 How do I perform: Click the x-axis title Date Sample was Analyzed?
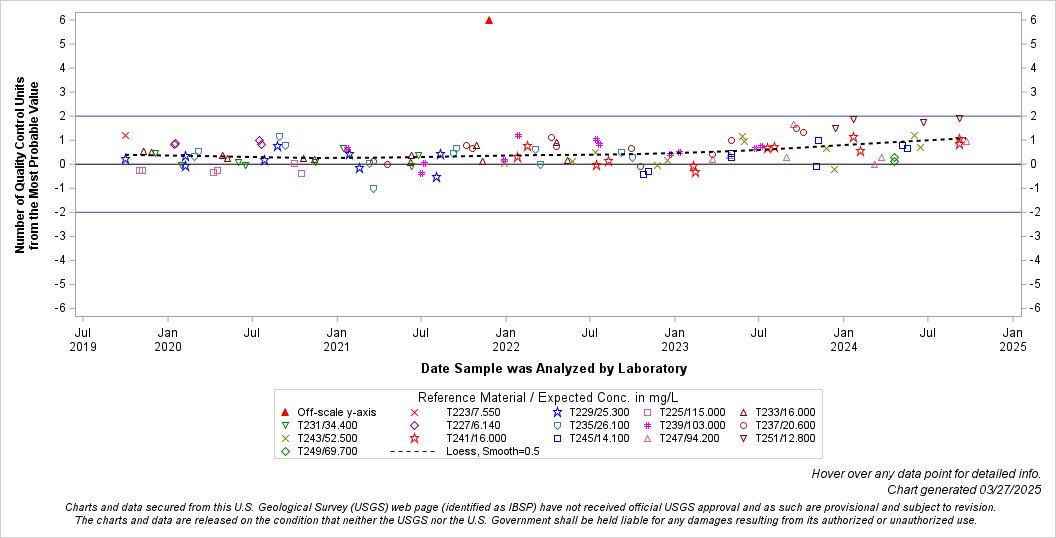click(554, 368)
